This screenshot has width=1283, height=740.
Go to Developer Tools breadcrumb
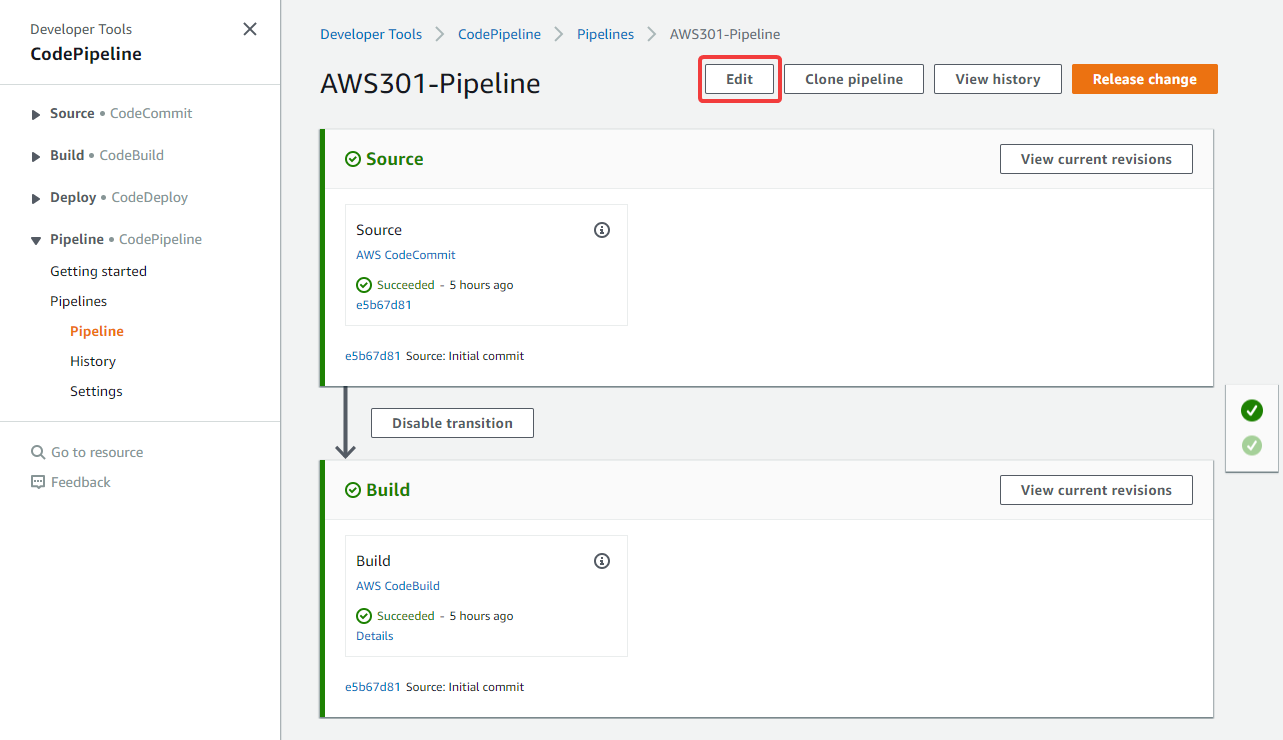point(371,34)
